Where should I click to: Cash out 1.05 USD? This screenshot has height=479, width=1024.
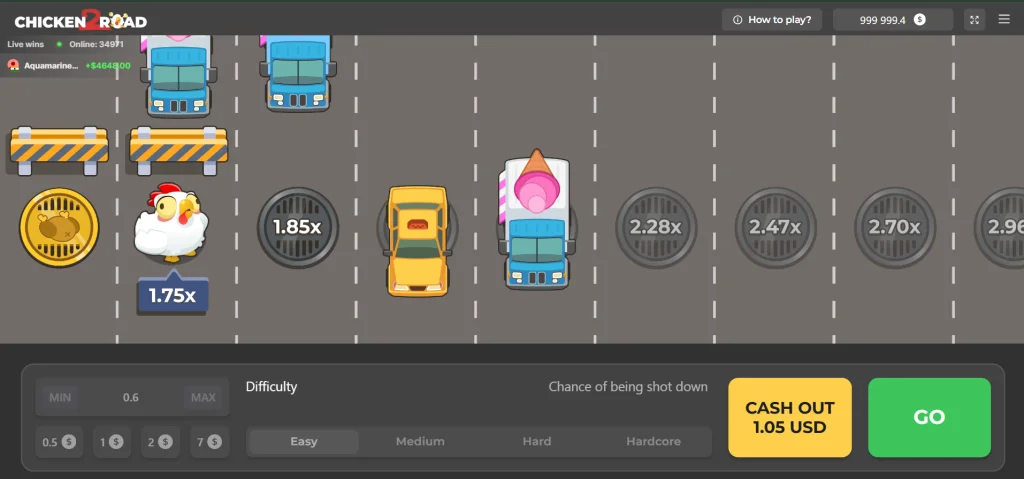tap(790, 418)
